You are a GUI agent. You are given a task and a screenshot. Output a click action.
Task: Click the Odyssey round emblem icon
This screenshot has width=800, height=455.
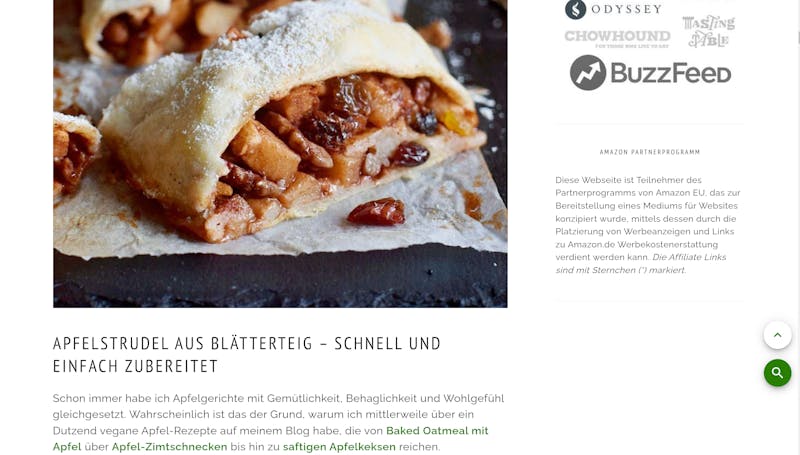pos(576,10)
